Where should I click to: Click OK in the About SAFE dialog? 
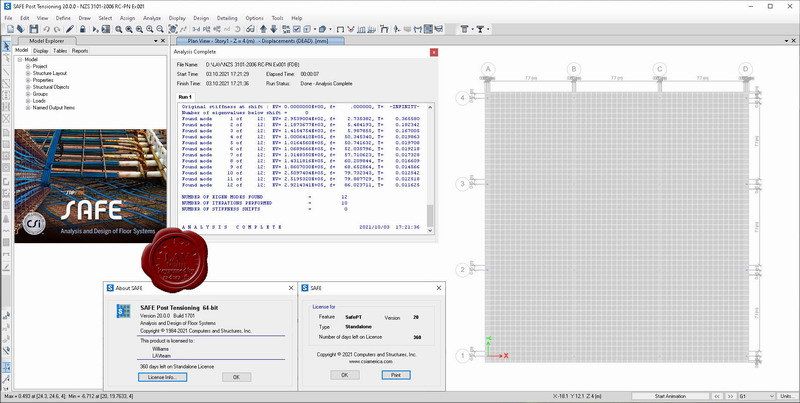pos(236,377)
